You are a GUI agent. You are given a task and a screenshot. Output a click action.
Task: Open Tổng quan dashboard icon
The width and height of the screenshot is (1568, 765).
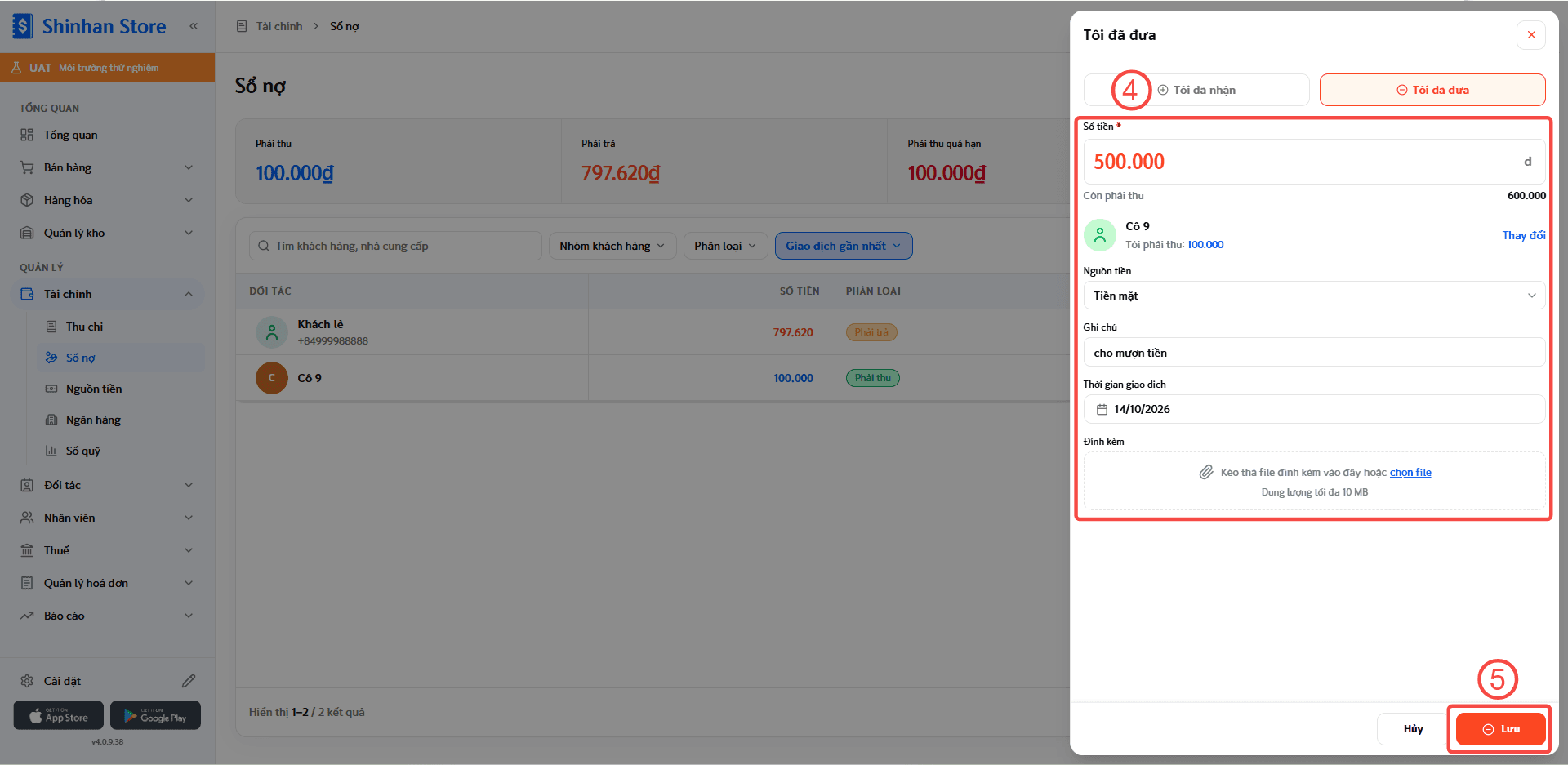27,135
